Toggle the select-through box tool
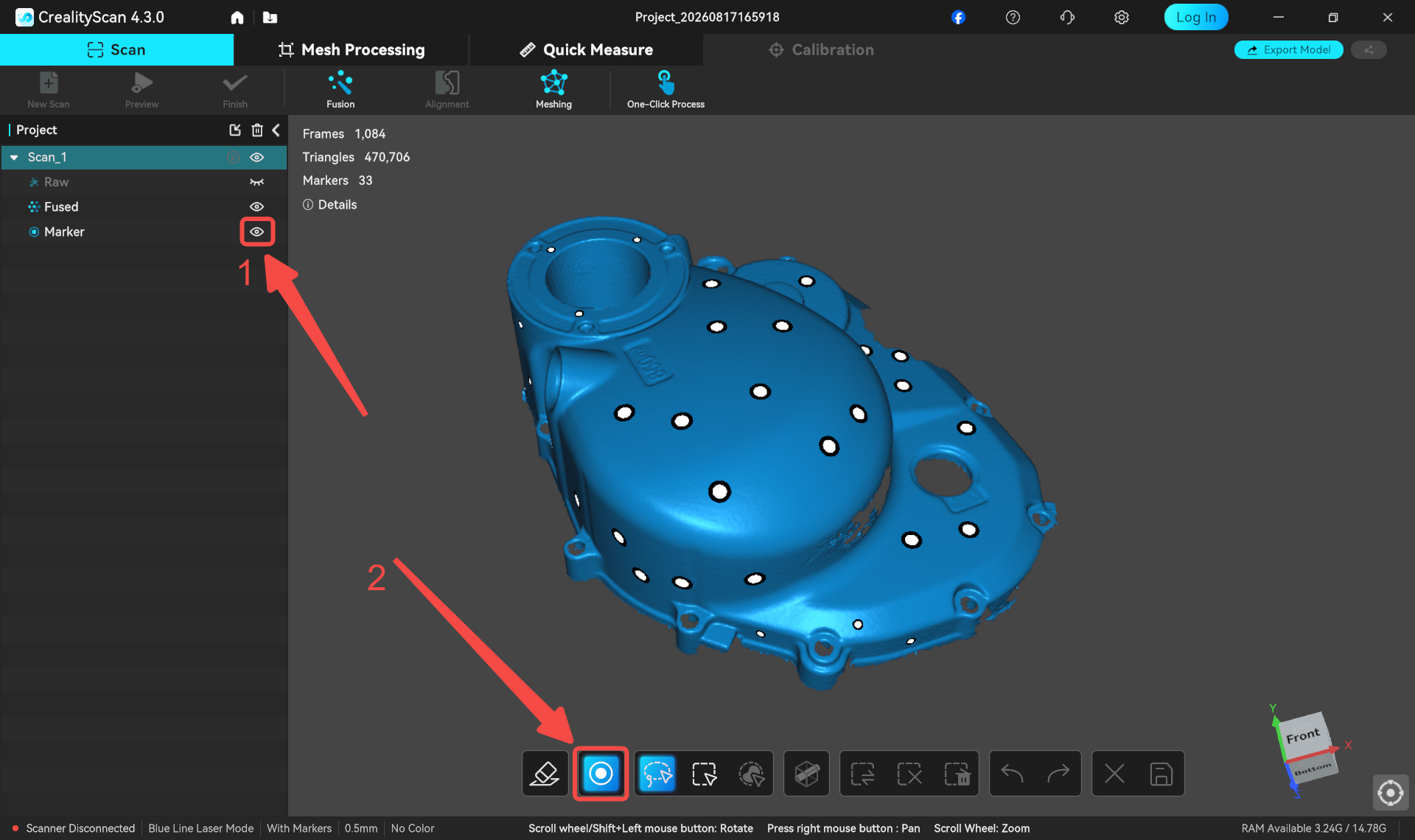The height and width of the screenshot is (840, 1415). coord(807,774)
